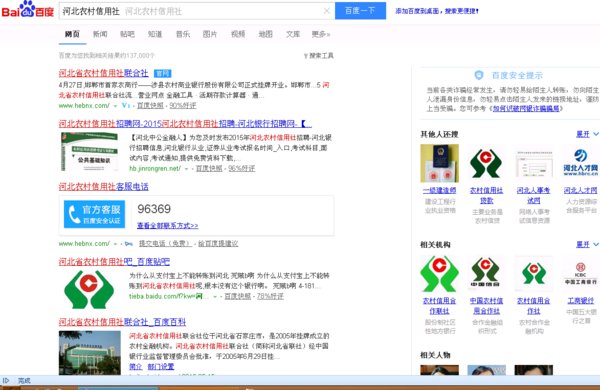Click first portrait under 相关人物
The image size is (600, 390).
[439, 370]
